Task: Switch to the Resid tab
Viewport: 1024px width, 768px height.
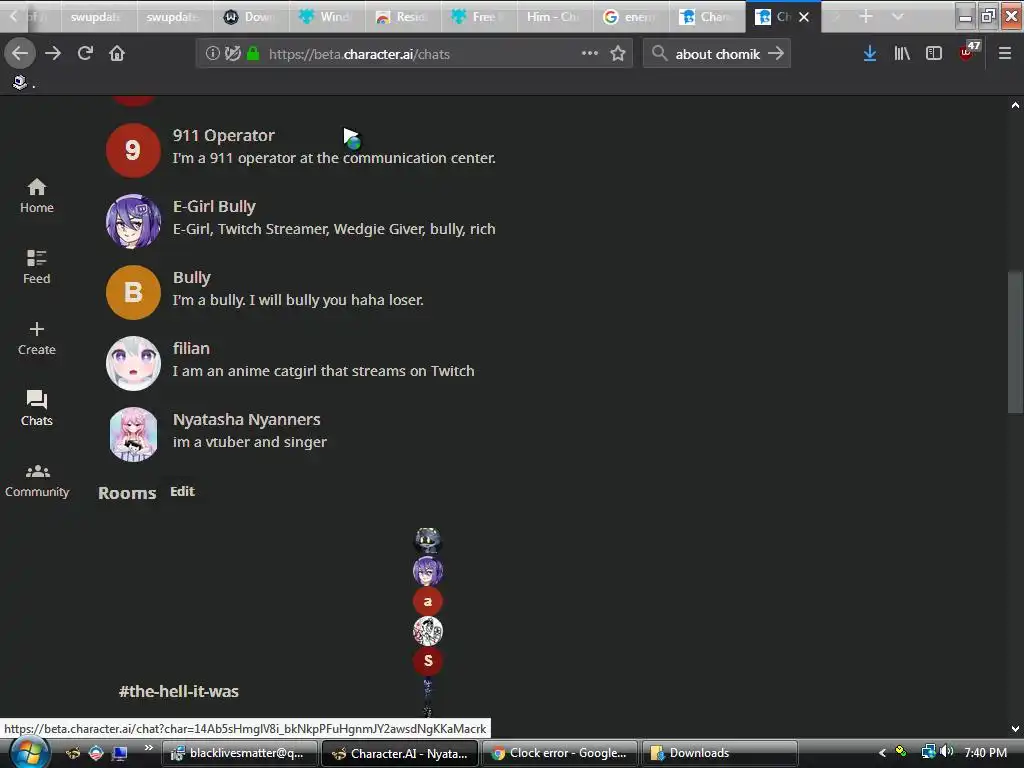Action: click(403, 16)
